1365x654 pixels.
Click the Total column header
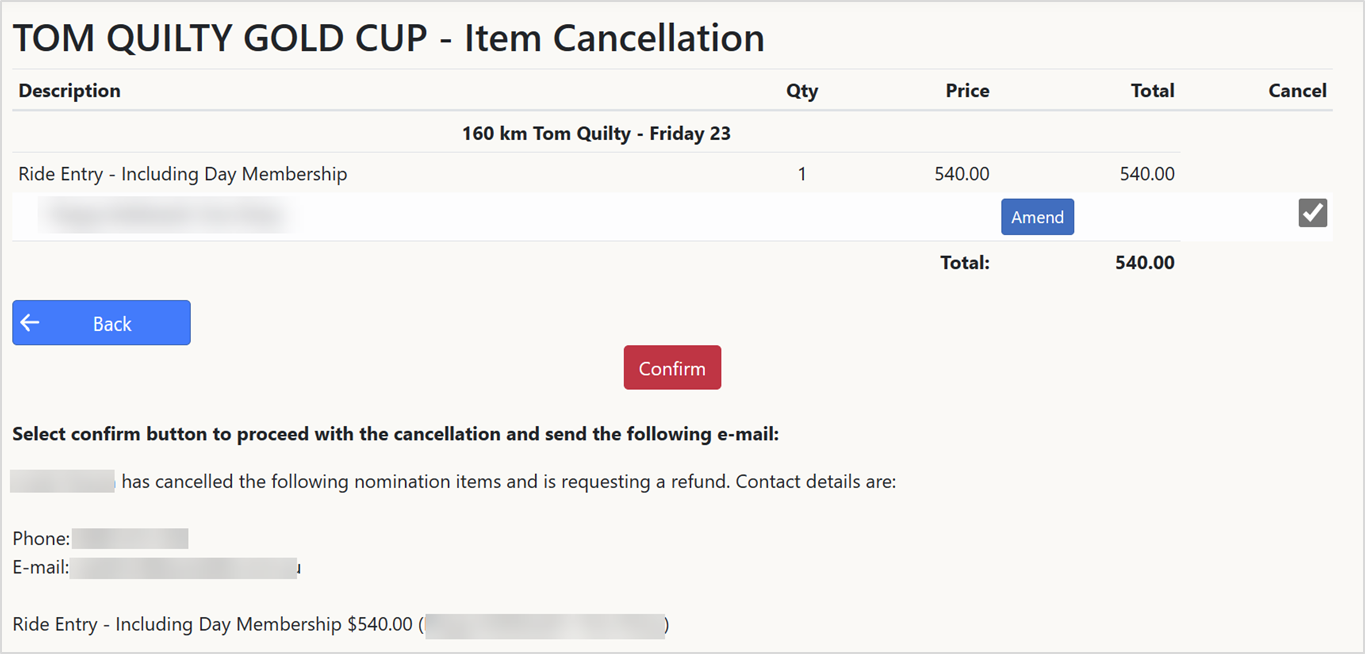1152,91
